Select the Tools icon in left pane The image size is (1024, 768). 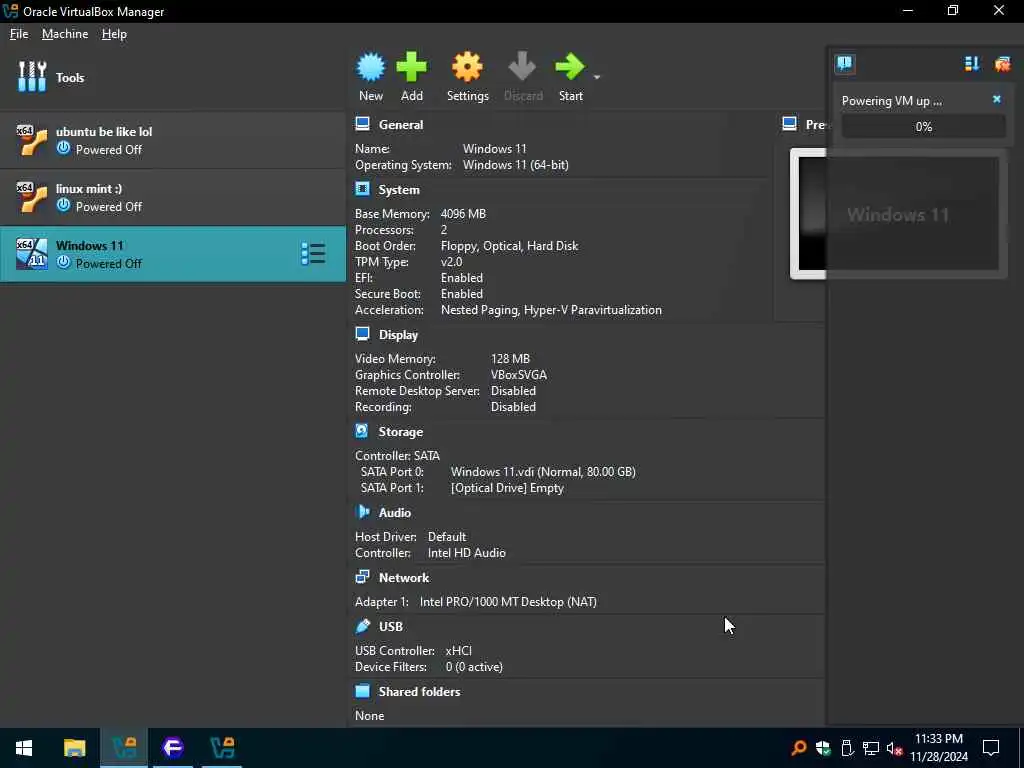pos(31,77)
